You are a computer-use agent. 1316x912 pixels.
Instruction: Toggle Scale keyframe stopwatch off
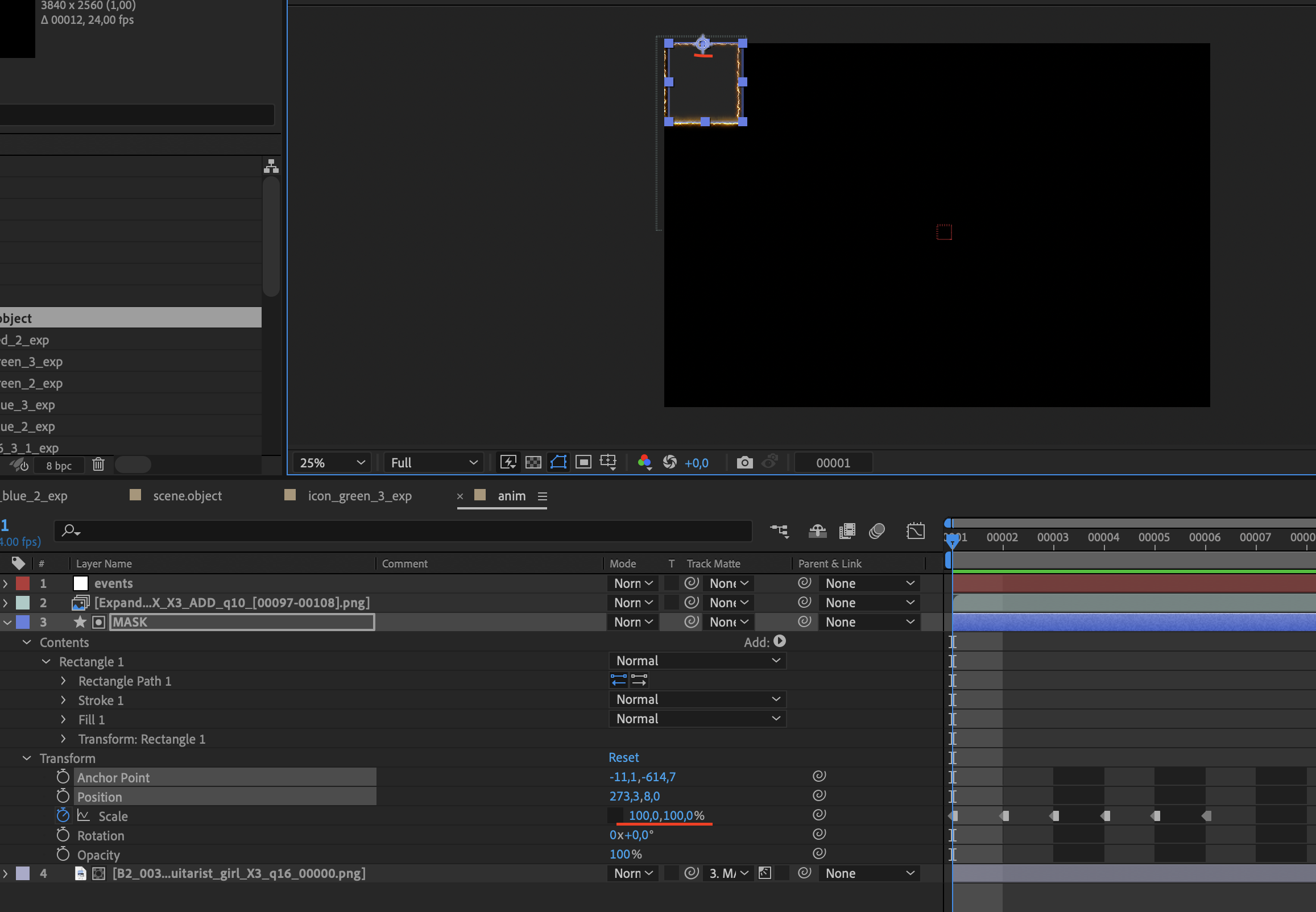pos(63,815)
